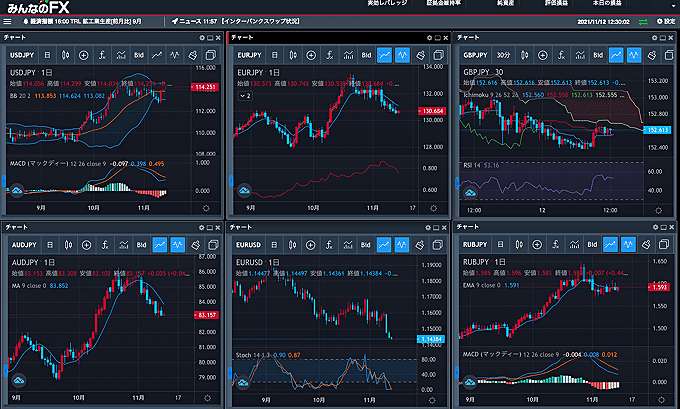The image size is (680, 409).
Task: Open the chart template icon in GBPJPY toolbar
Action: click(x=580, y=55)
